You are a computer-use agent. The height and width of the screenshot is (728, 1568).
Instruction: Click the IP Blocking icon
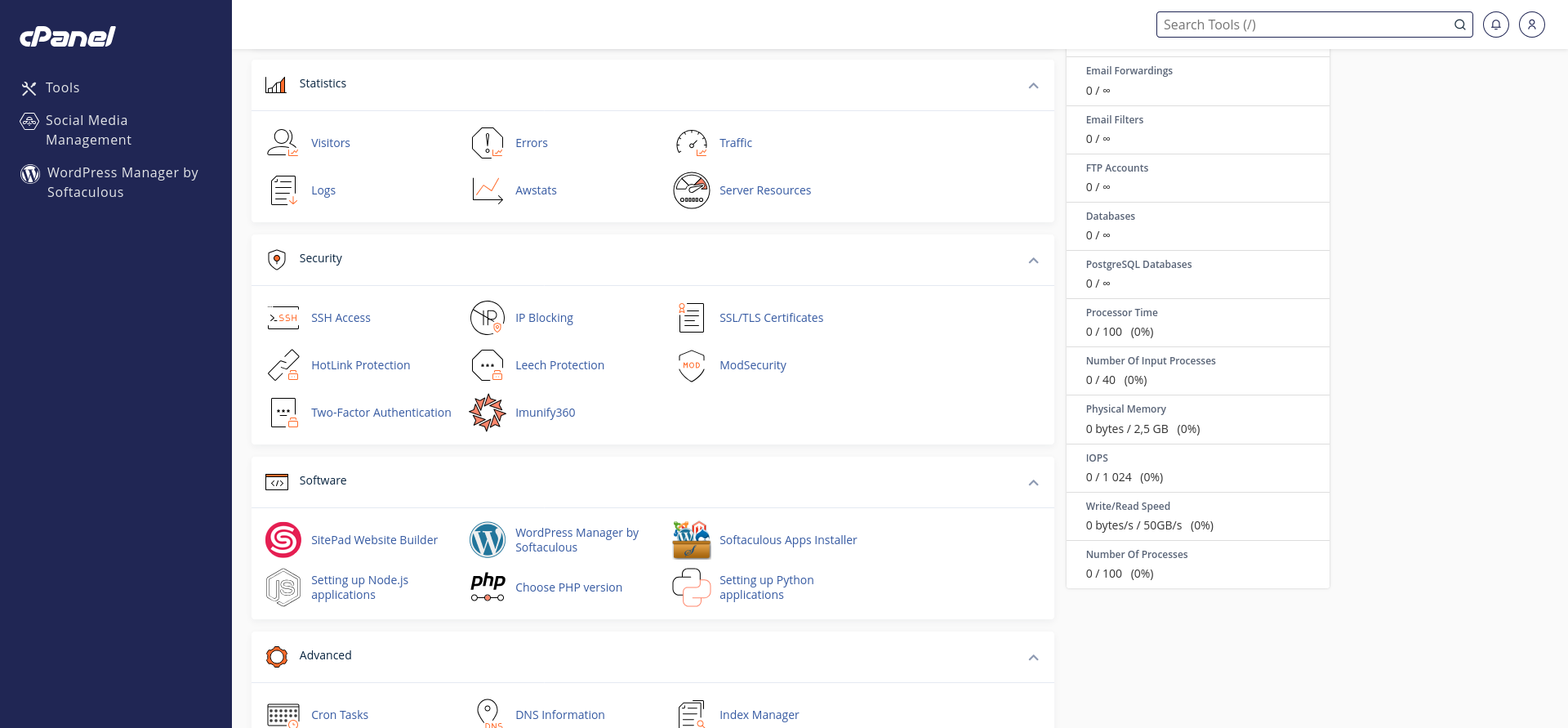(x=488, y=318)
